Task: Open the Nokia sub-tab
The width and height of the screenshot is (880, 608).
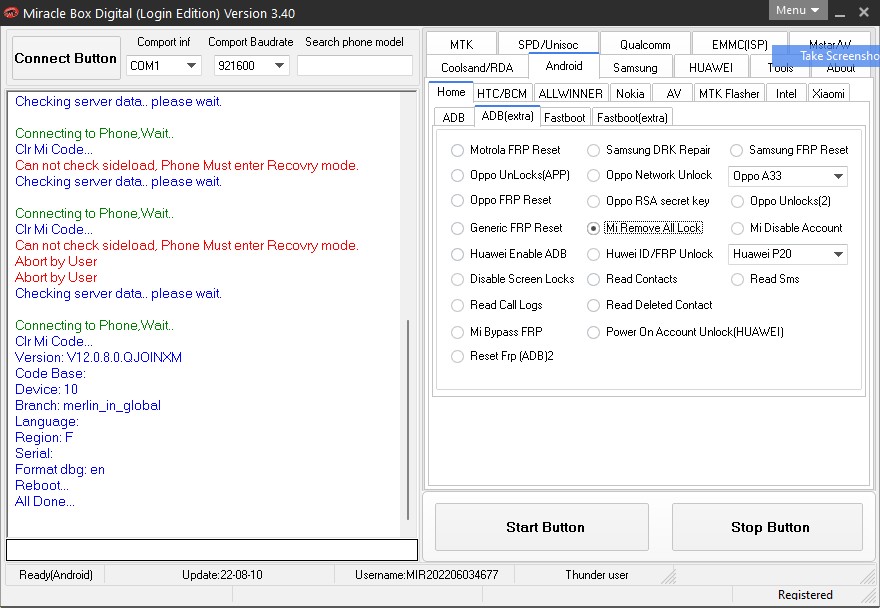Action: click(x=630, y=93)
